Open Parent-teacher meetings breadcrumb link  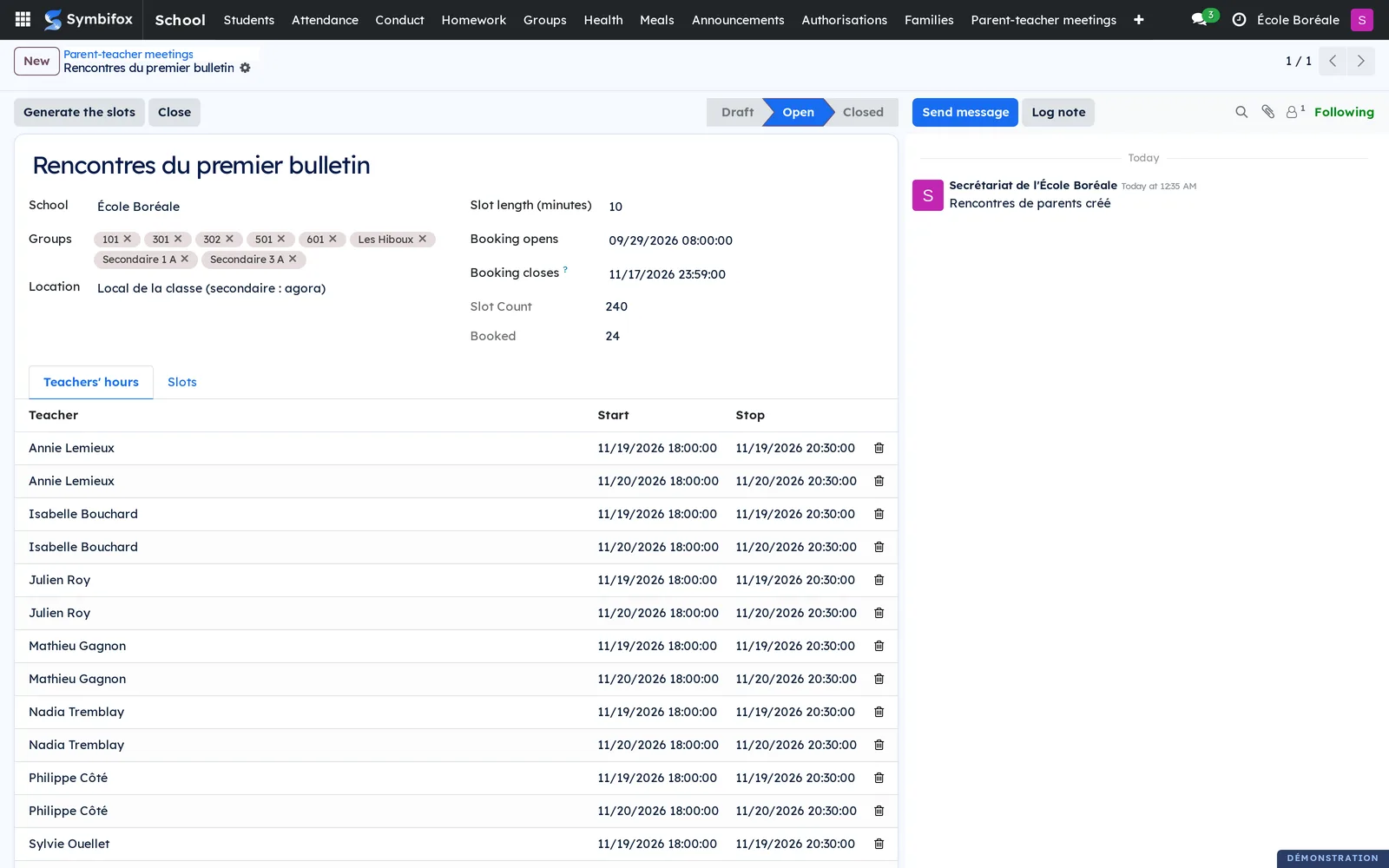pyautogui.click(x=128, y=54)
